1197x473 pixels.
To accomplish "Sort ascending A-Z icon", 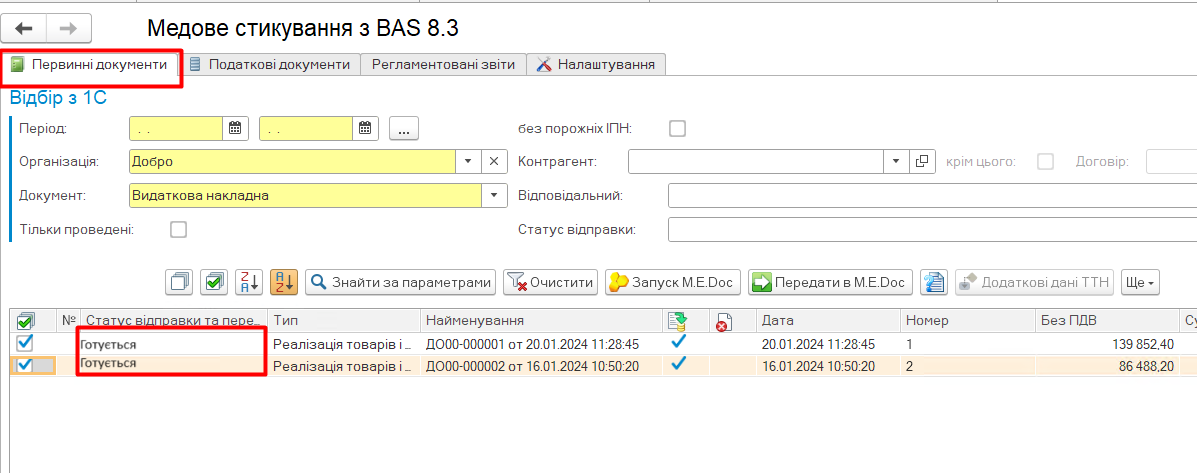I will coord(284,282).
